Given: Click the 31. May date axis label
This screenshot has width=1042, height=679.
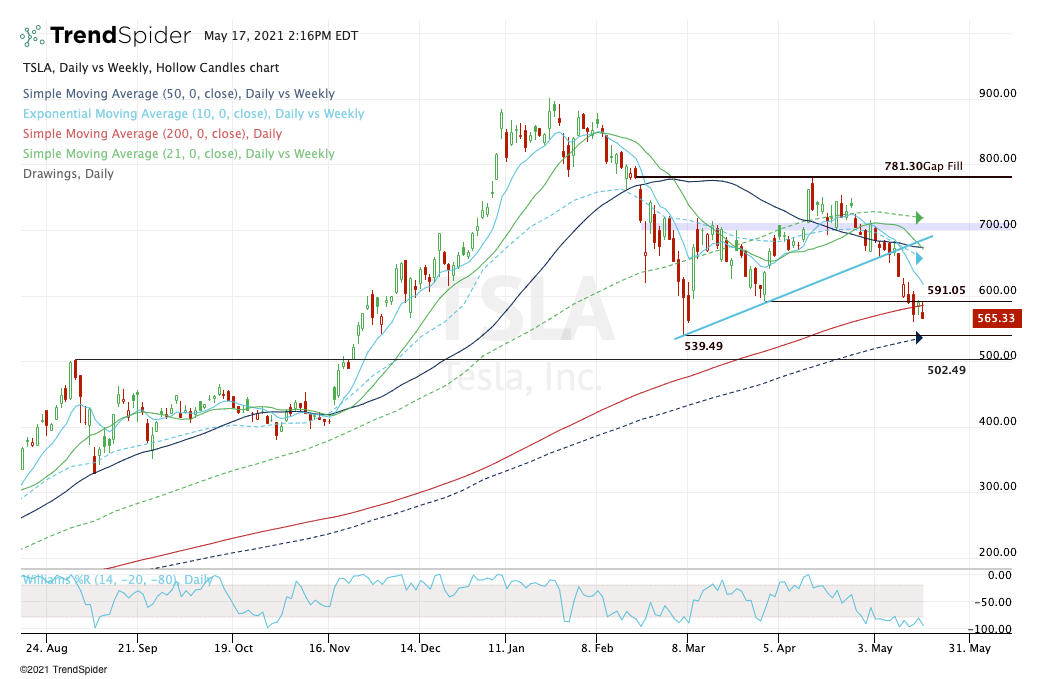Looking at the screenshot, I should [969, 648].
